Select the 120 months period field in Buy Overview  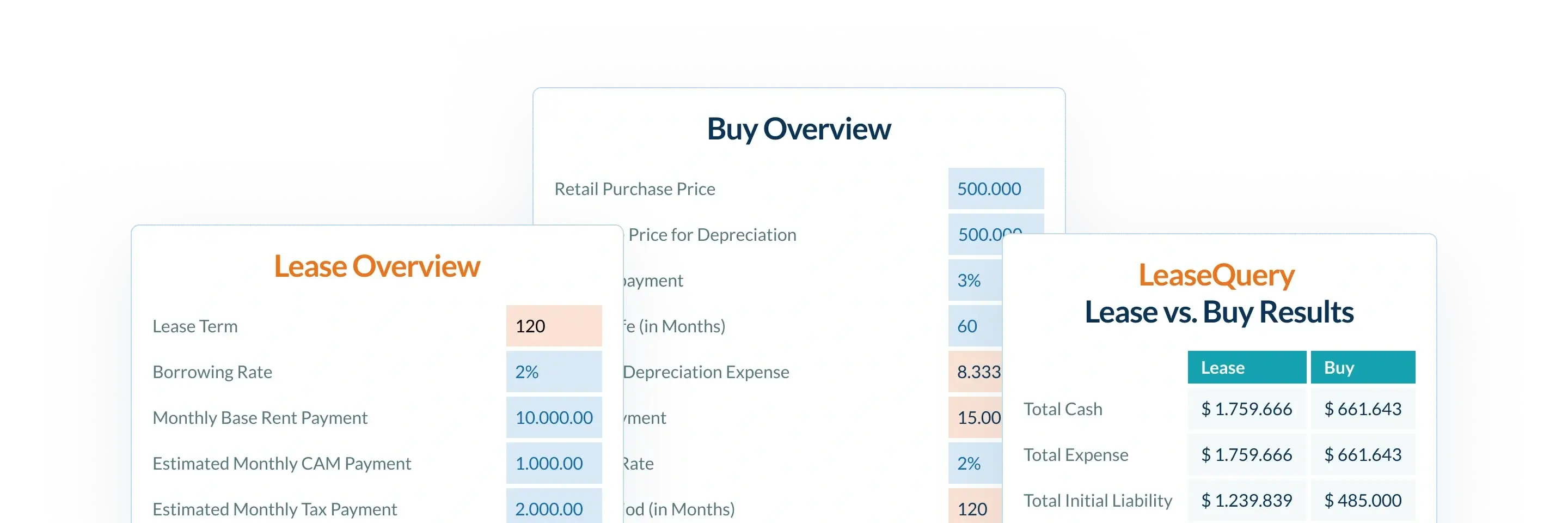pos(974,507)
